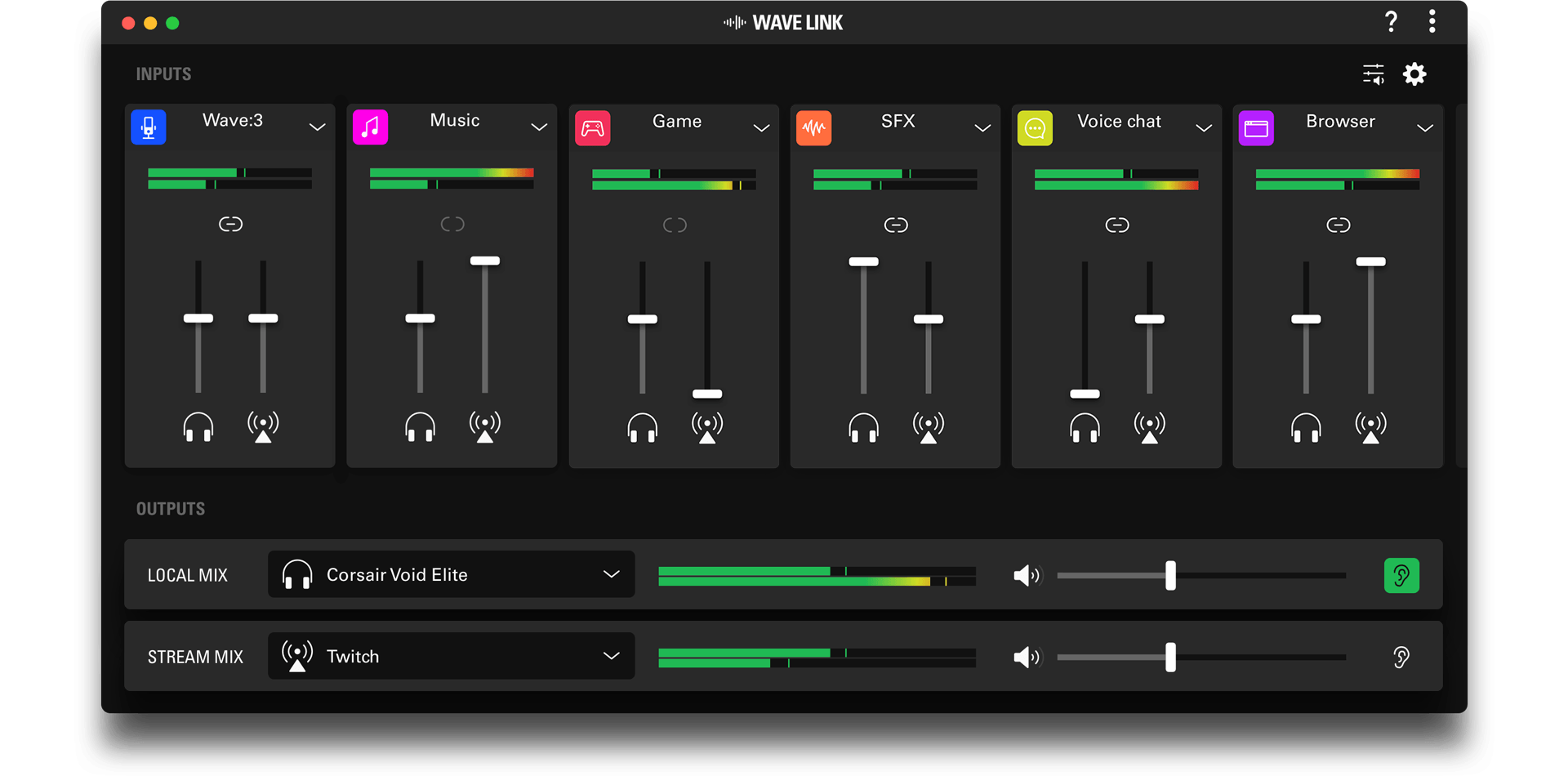The height and width of the screenshot is (776, 1568).
Task: Enable listening to the Stream Mix
Action: pyautogui.click(x=1401, y=658)
